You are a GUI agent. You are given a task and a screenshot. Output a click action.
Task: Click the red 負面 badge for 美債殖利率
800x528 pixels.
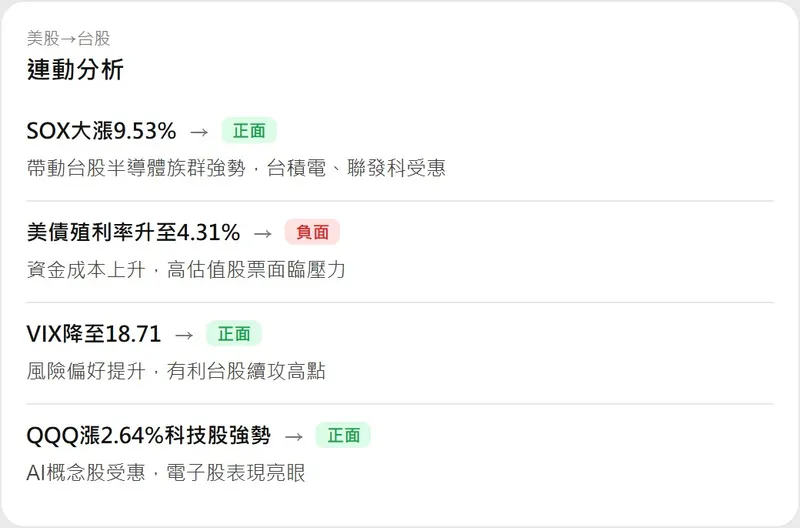pyautogui.click(x=312, y=233)
